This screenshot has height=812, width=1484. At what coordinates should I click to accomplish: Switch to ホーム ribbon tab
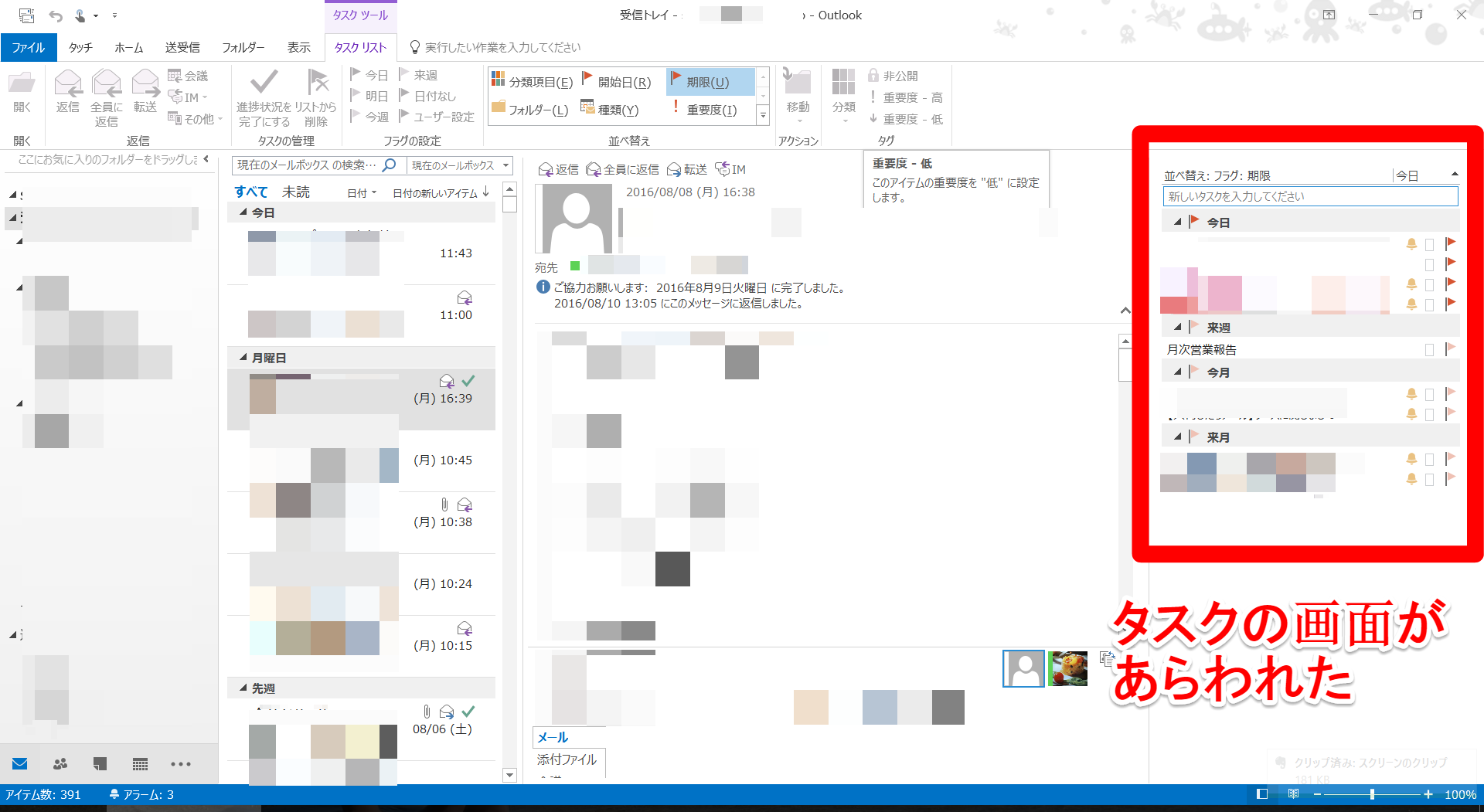tap(128, 48)
